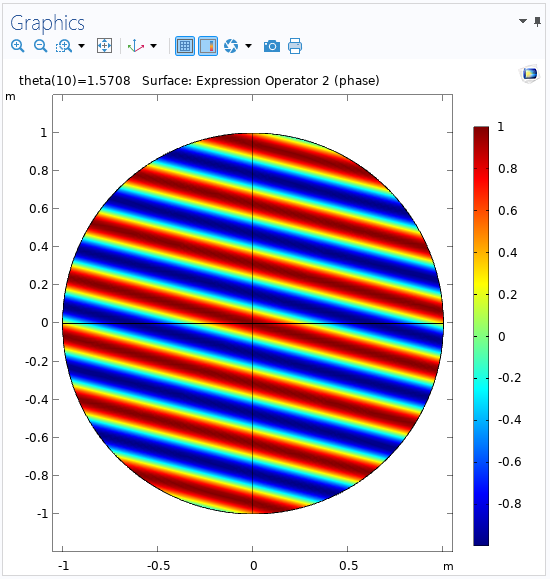The width and height of the screenshot is (550, 579).
Task: Click the plot title text theta(10)=1.5708
Action: click(75, 80)
